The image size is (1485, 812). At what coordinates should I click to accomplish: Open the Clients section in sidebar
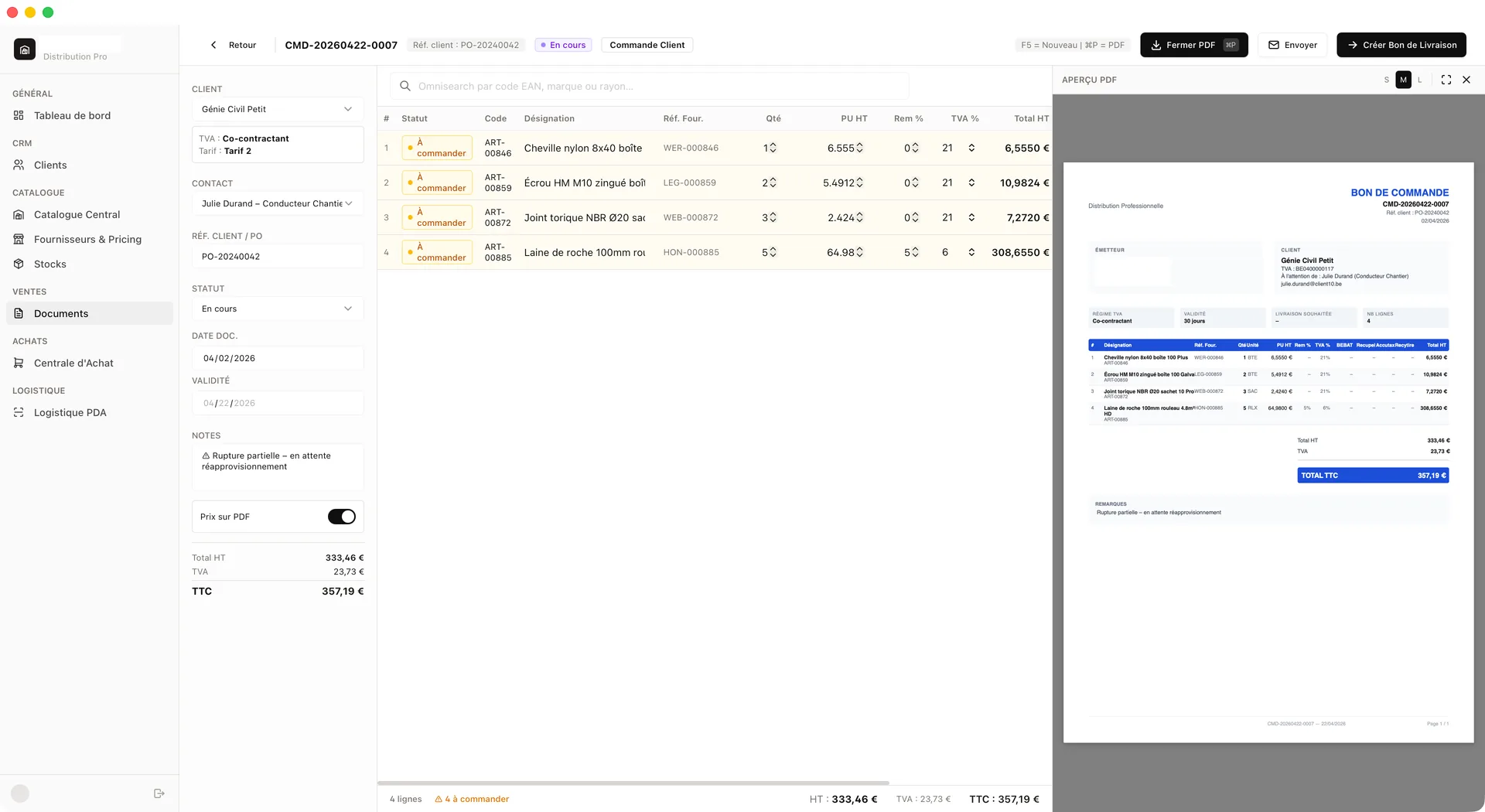point(51,165)
